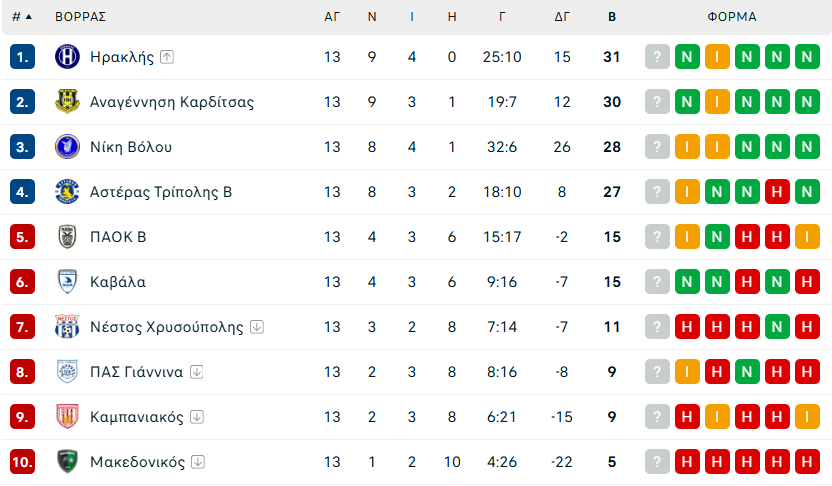Click promotion arrow icon beside Ηρακλής
Viewport: 832px width, 486px height.
(x=167, y=57)
